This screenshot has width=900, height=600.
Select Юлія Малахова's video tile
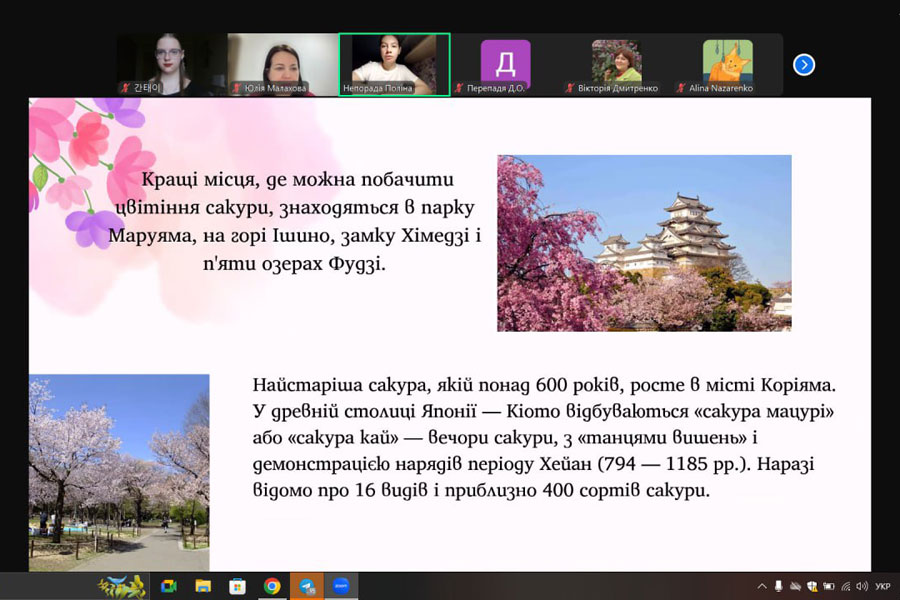[x=282, y=64]
